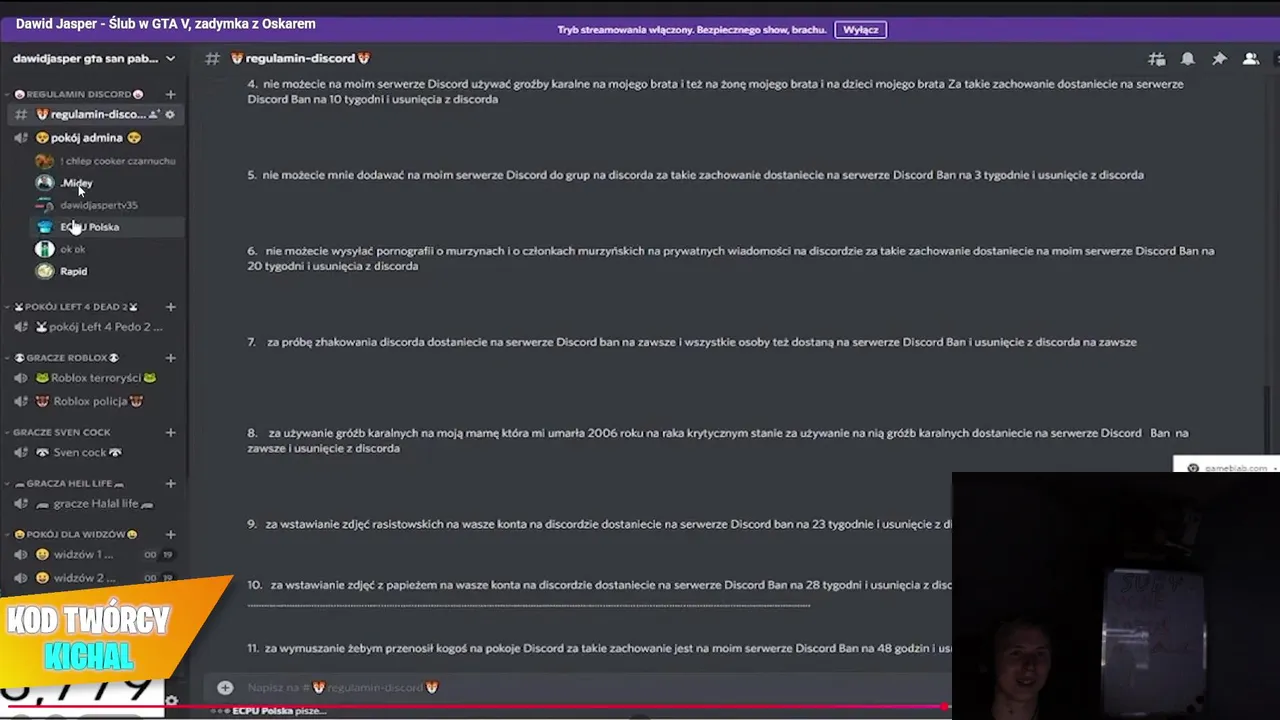1280x720 pixels.
Task: Open user settings gear near bottom-left
Action: 171,701
